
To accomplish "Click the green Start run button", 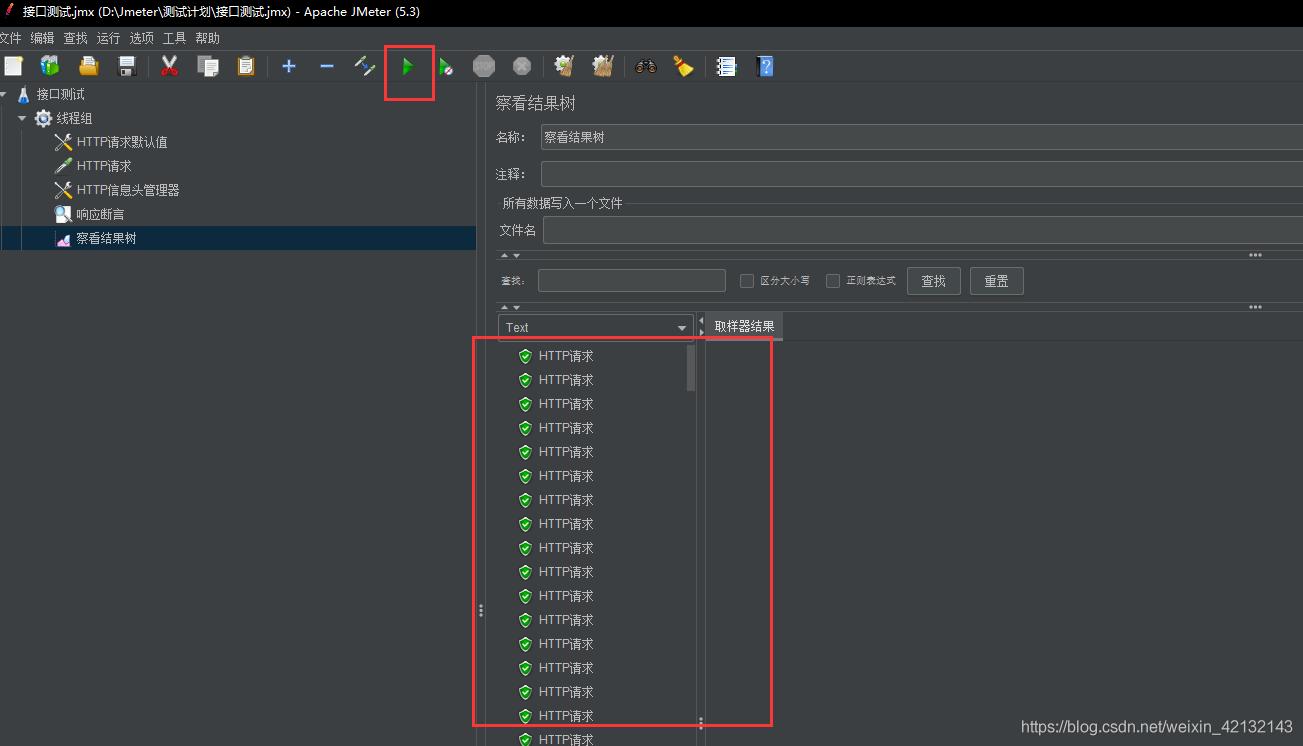I will [408, 67].
